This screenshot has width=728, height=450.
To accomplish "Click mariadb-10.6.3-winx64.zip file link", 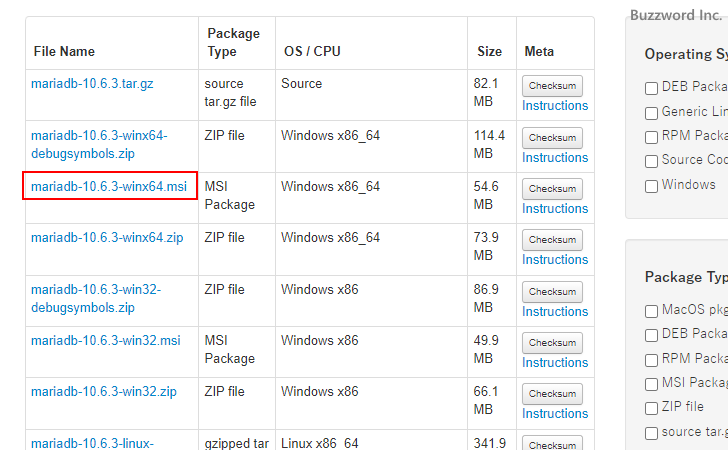I will pos(107,238).
